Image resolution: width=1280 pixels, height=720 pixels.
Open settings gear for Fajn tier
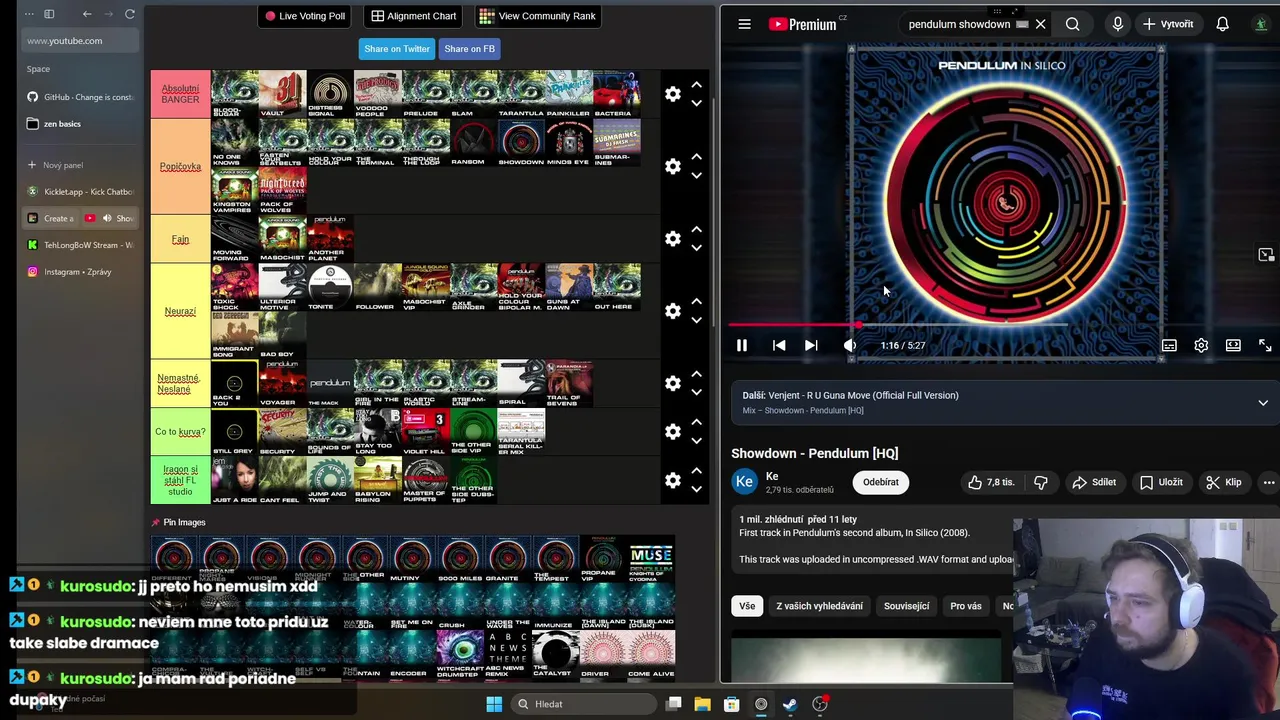(673, 239)
